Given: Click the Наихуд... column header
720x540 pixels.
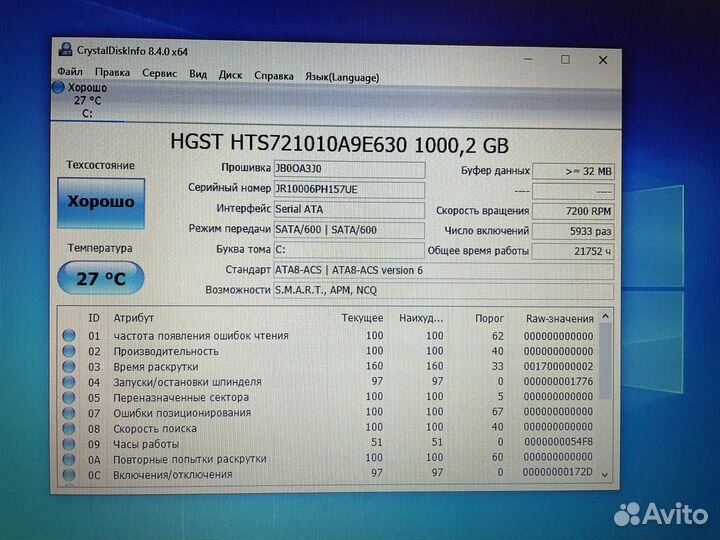Looking at the screenshot, I should (x=421, y=318).
